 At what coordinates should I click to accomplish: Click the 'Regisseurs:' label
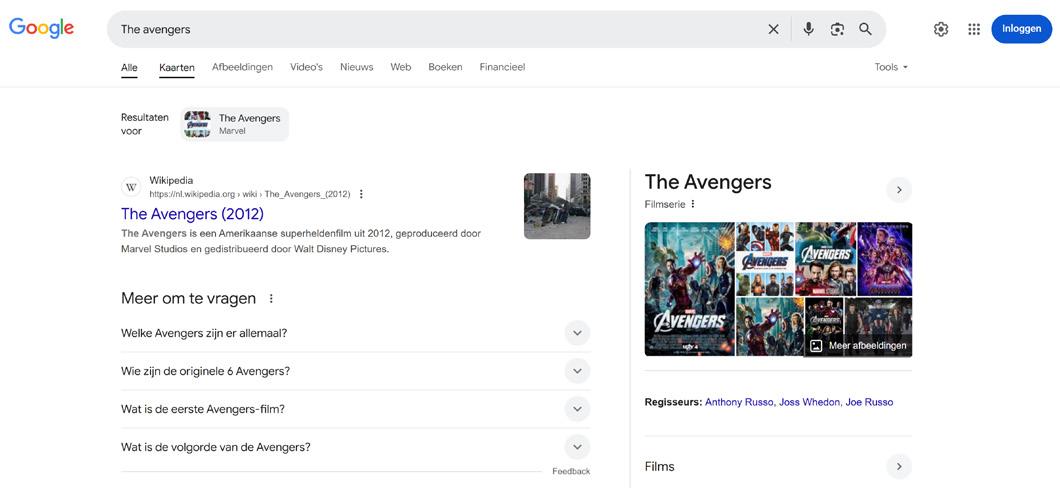coord(673,402)
